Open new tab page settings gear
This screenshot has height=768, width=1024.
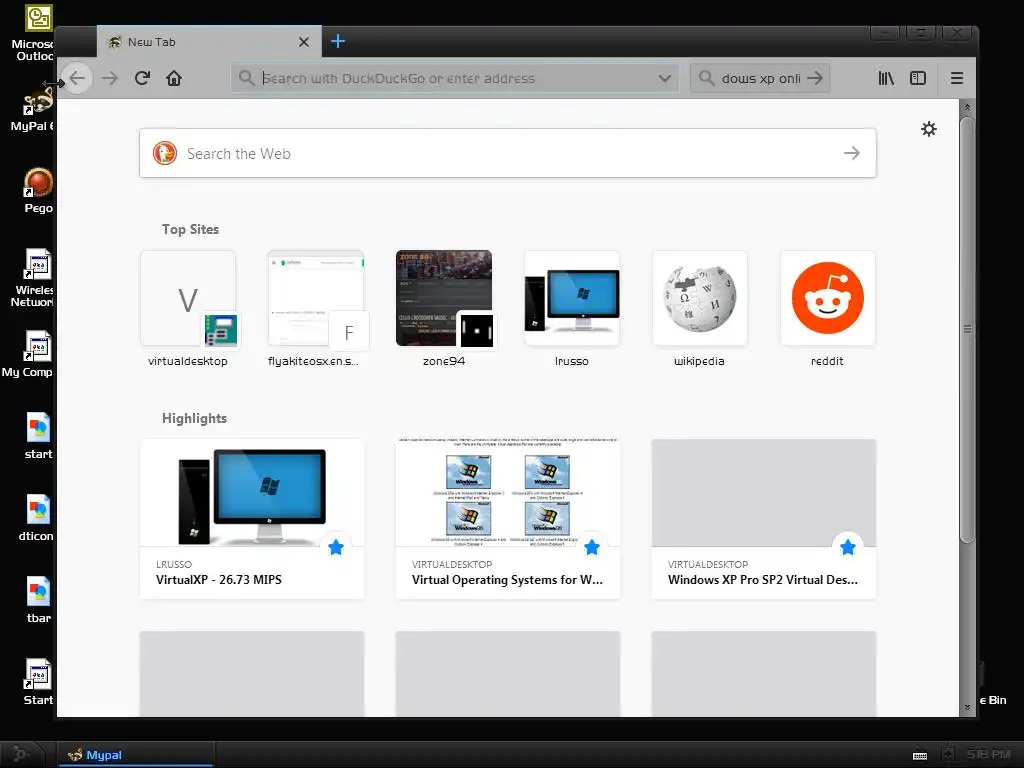(x=929, y=129)
